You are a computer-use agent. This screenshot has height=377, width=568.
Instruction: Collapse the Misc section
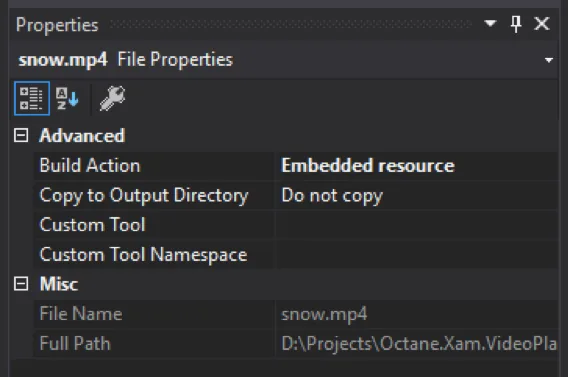pyautogui.click(x=21, y=284)
